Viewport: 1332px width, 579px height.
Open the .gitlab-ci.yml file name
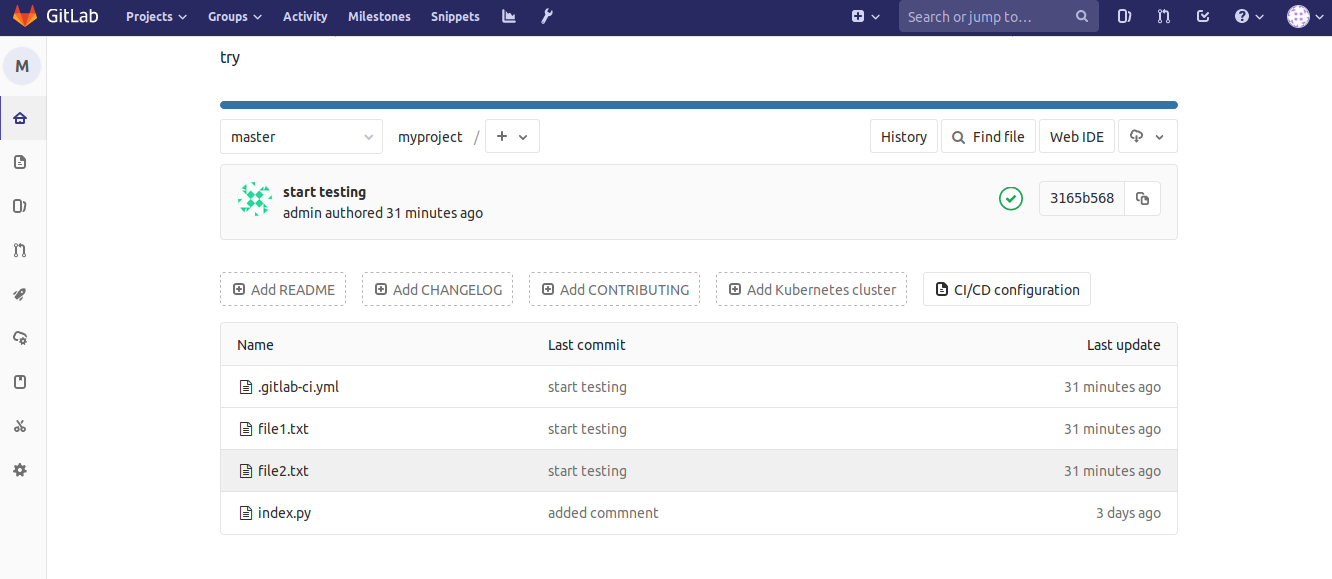(298, 387)
